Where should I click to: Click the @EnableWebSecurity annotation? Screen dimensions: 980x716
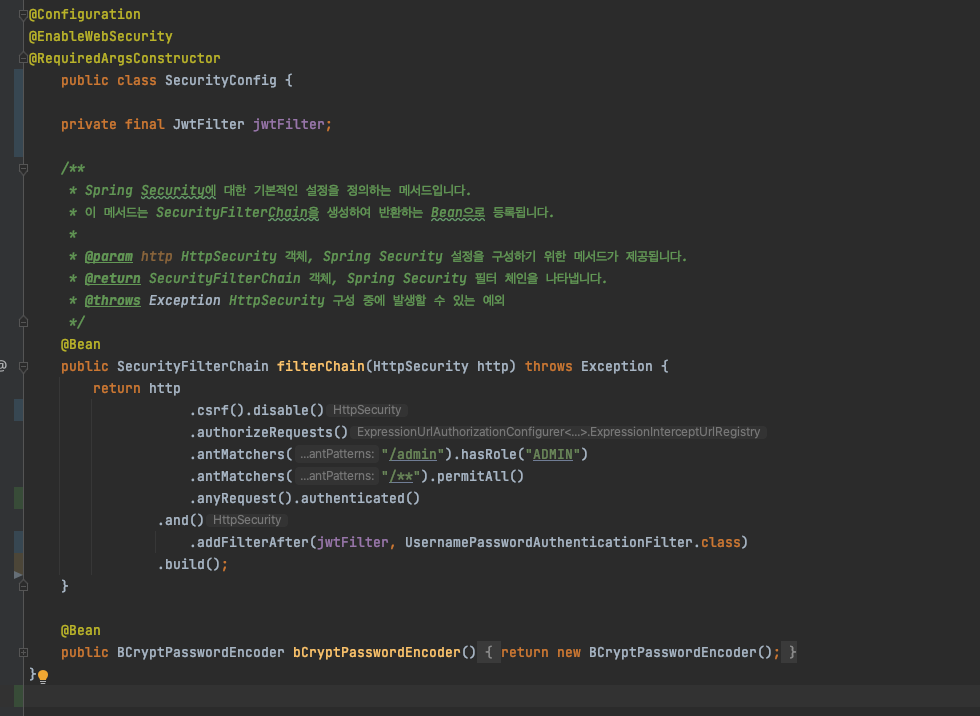pos(101,36)
